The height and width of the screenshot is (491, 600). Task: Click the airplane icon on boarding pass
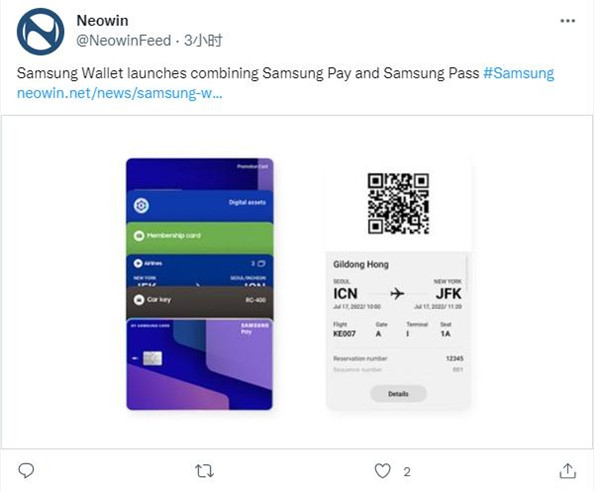pos(397,293)
